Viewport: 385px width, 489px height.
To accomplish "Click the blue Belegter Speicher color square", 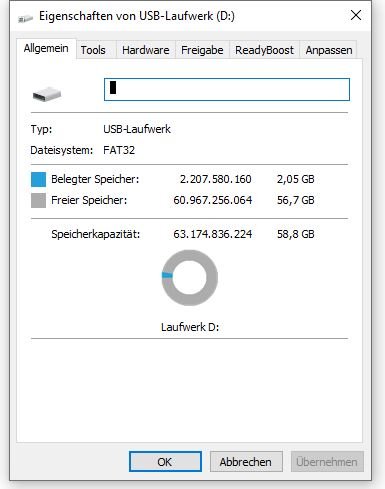I will [38, 179].
